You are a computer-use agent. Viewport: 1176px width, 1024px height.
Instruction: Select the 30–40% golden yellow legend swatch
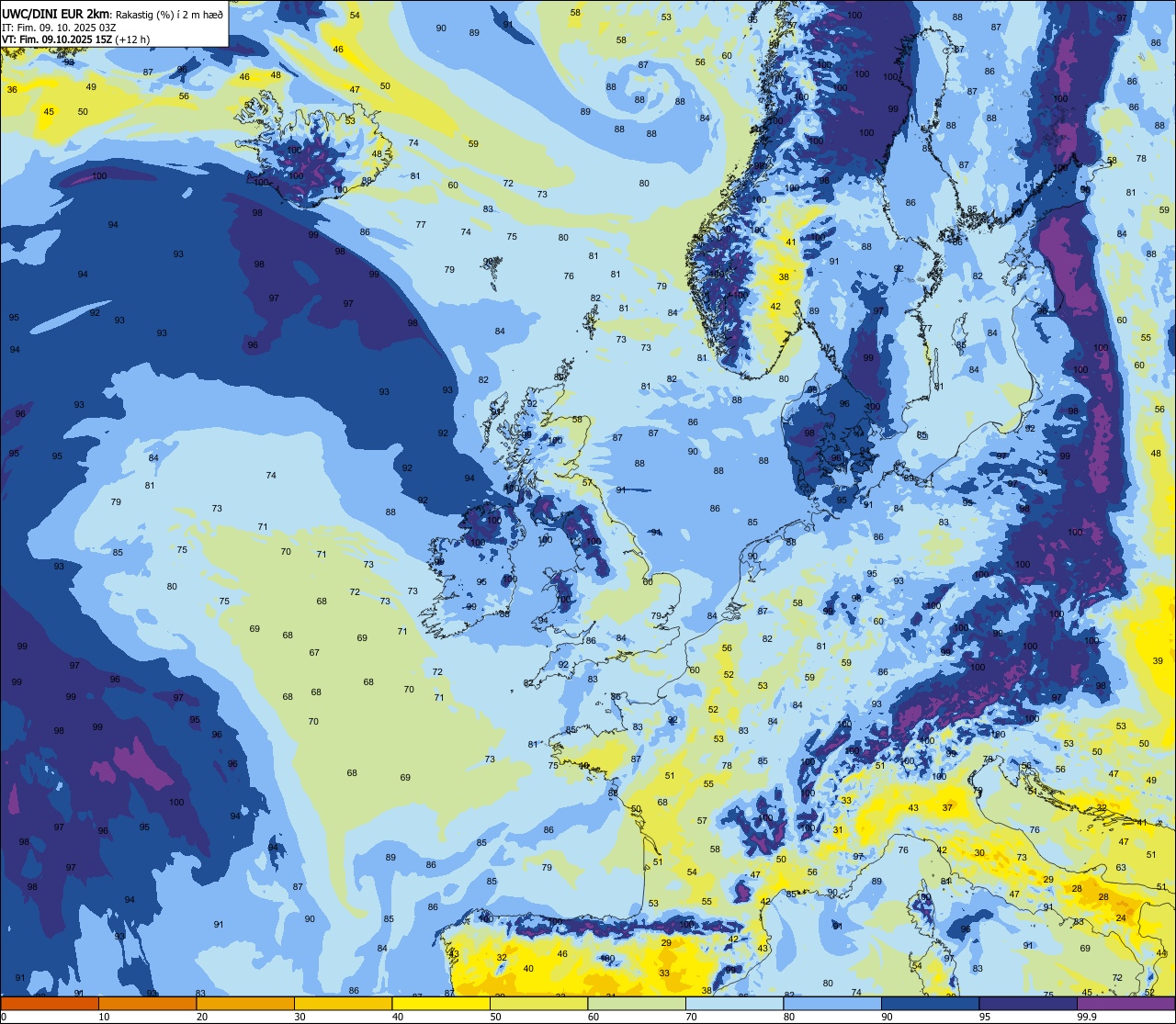(343, 1003)
